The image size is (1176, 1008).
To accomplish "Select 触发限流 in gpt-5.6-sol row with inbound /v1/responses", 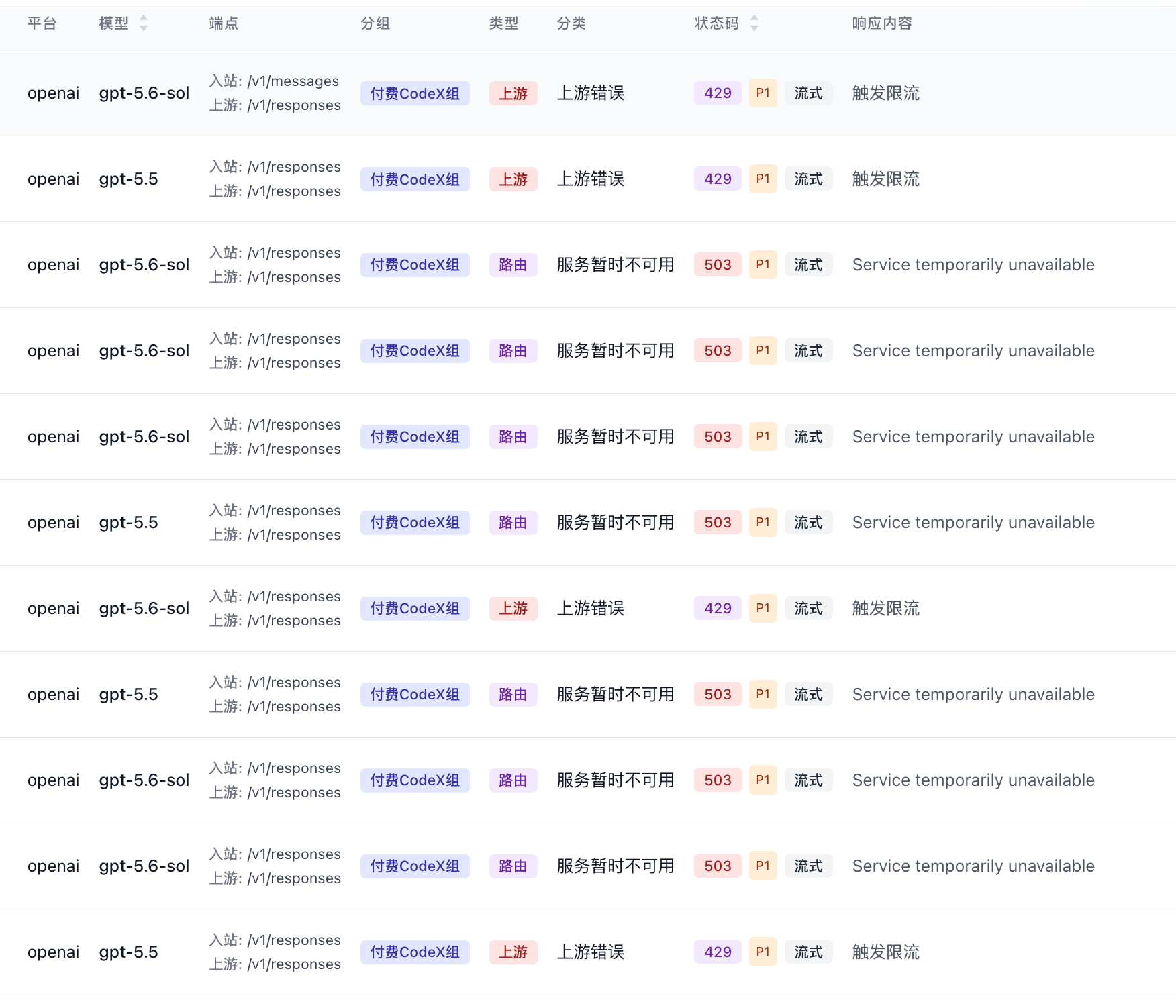I will 886,609.
